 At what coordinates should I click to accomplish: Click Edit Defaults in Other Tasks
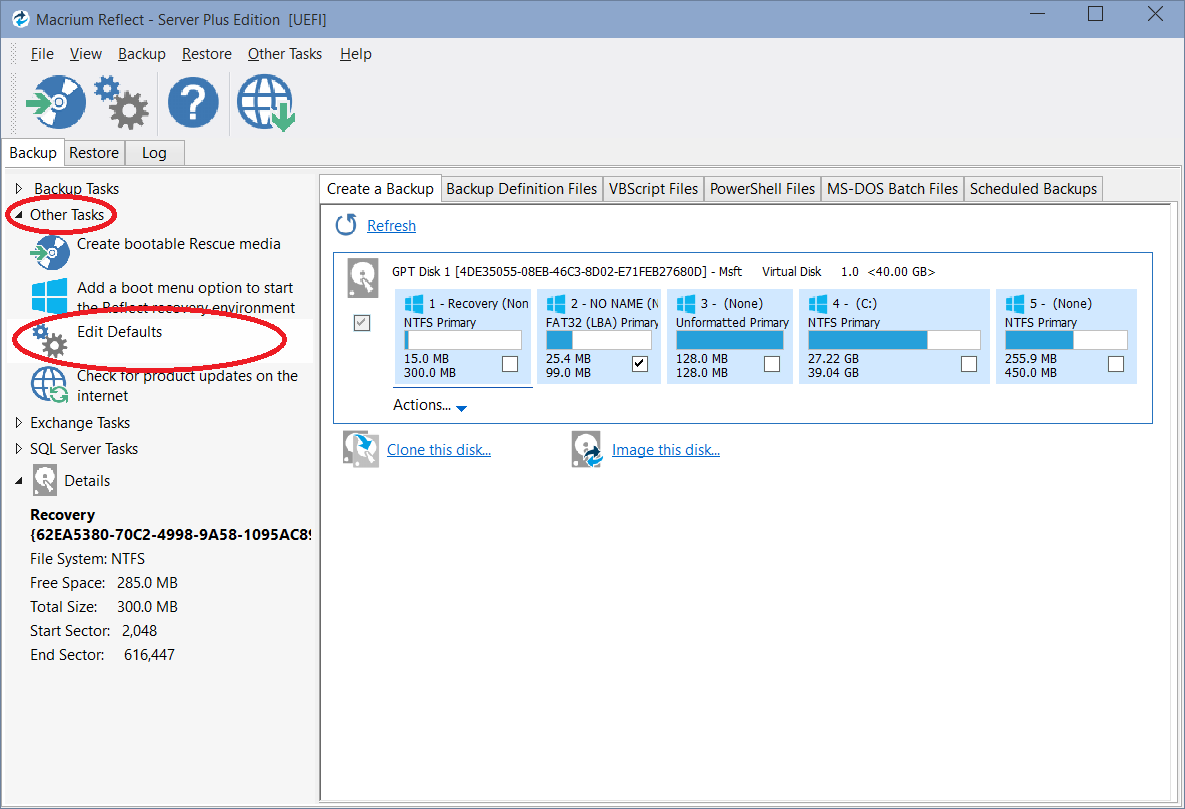point(119,332)
